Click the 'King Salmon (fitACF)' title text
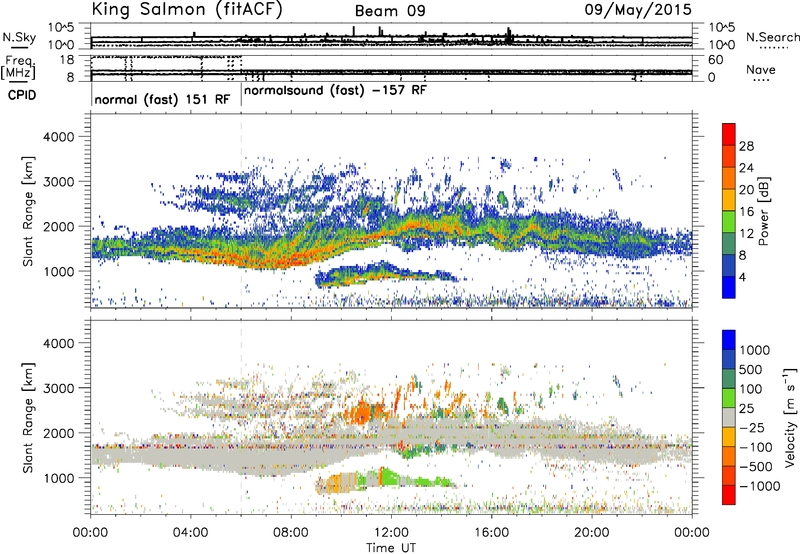Viewport: 800px width, 554px height. pyautogui.click(x=187, y=9)
